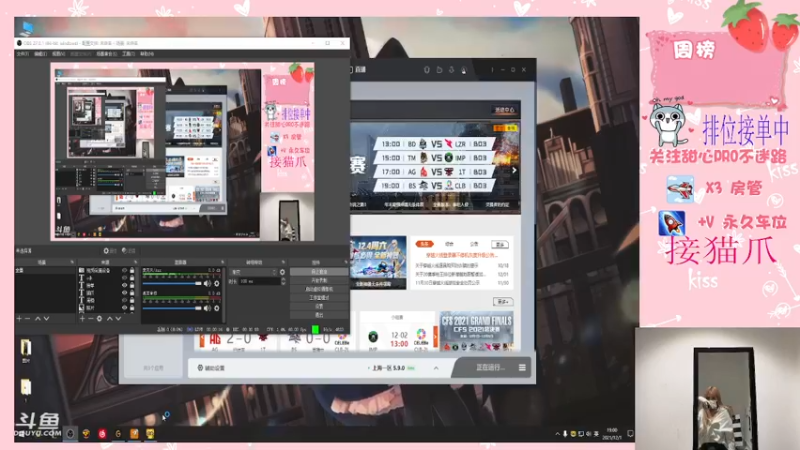Click the 工作室模式 button in OBS
The image size is (800, 450).
(319, 298)
